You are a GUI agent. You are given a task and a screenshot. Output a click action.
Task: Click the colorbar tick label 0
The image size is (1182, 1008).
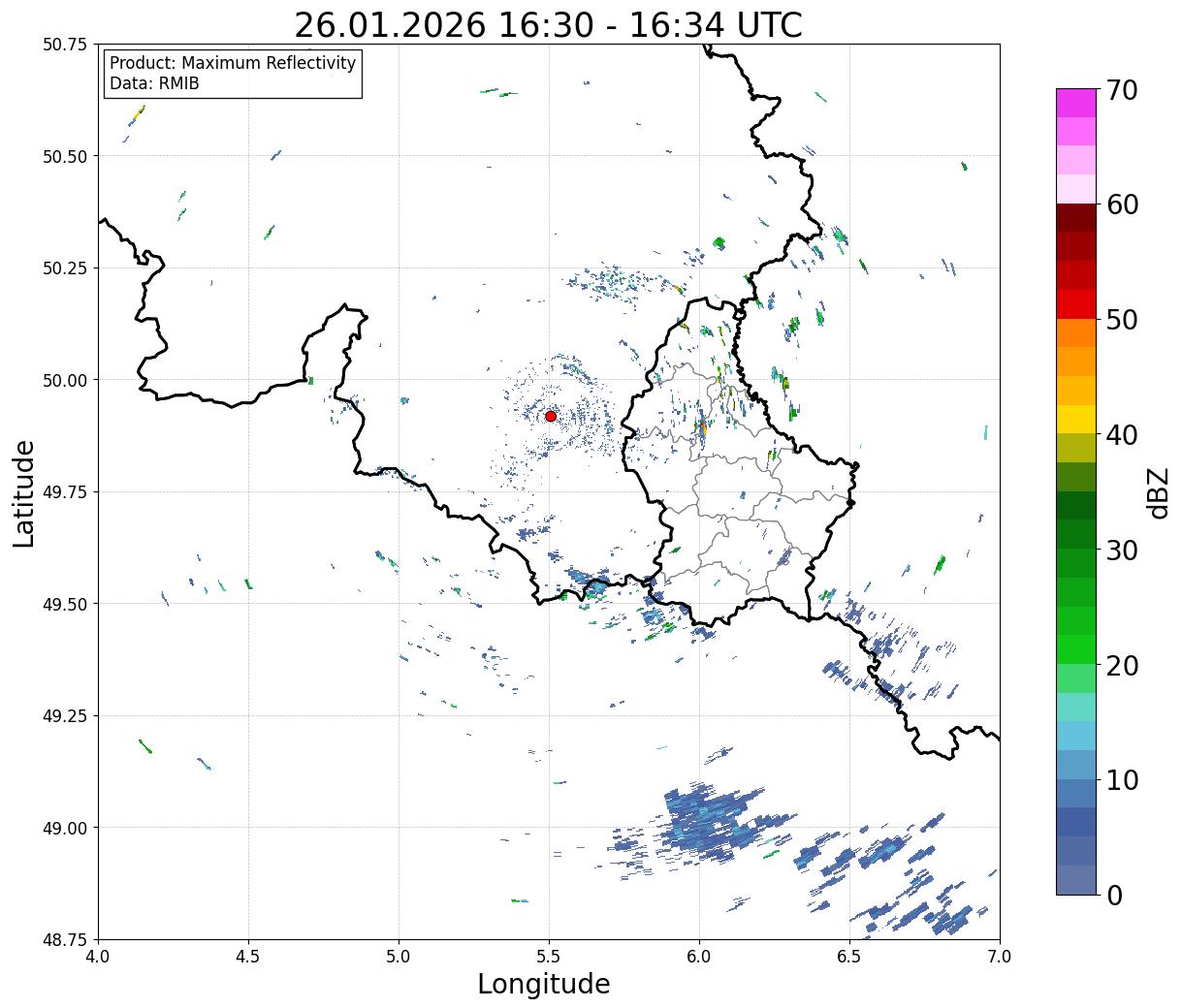(1114, 895)
